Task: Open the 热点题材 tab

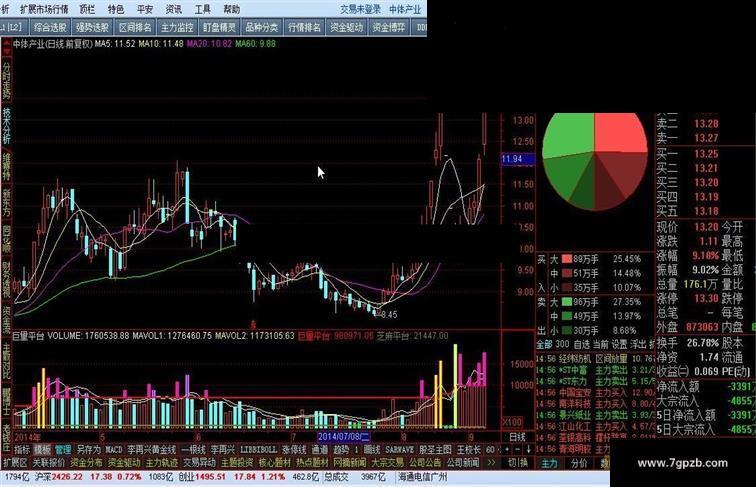Action: pos(312,462)
